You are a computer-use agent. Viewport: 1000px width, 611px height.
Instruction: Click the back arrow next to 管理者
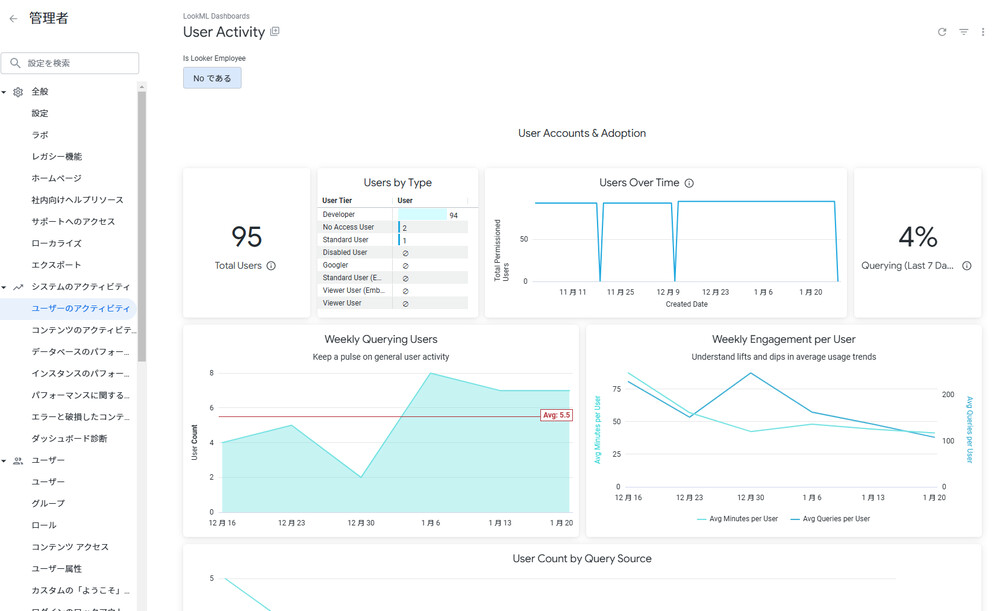coord(13,19)
